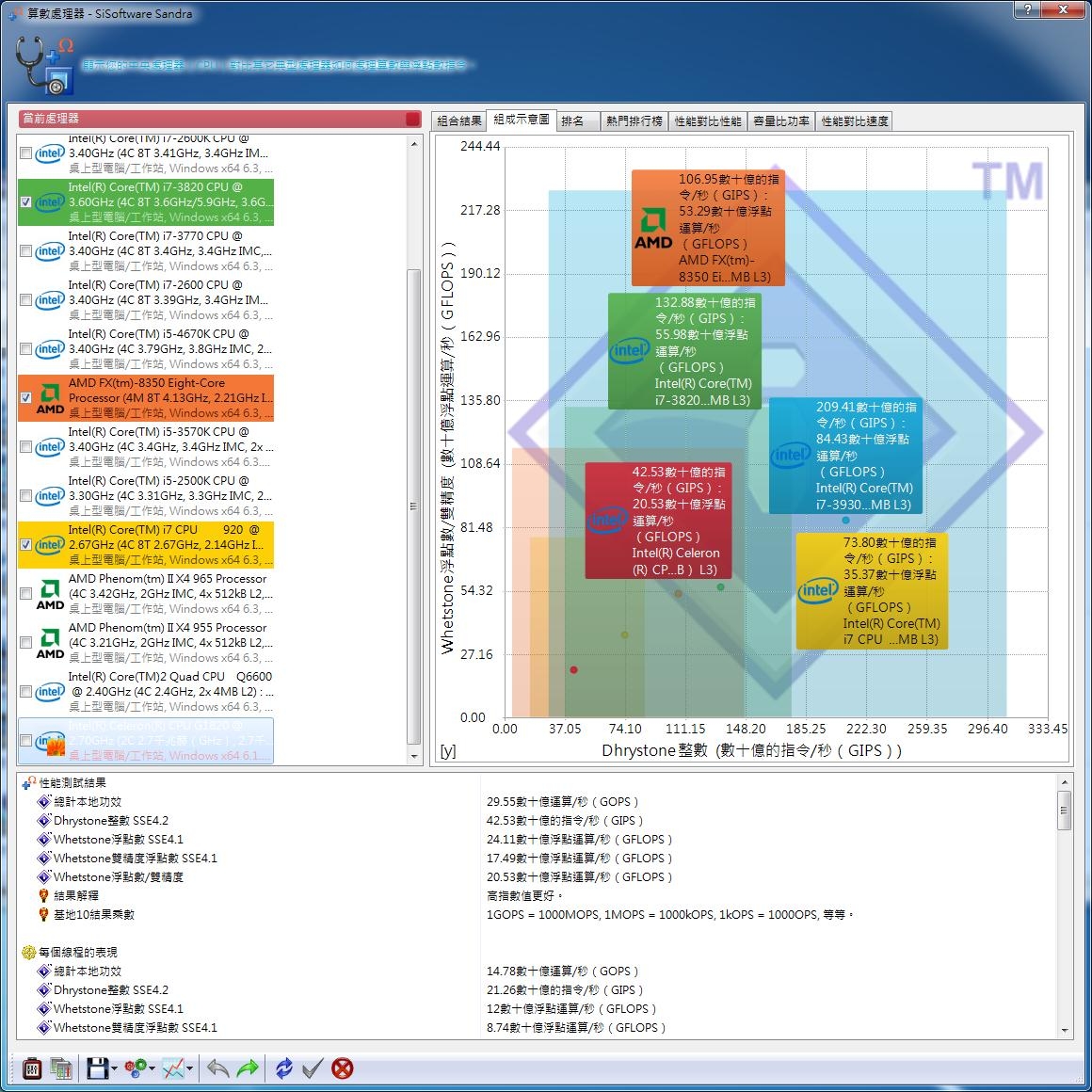The image size is (1092, 1092).
Task: Open the gears engine dropdown arrow
Action: 152,1068
